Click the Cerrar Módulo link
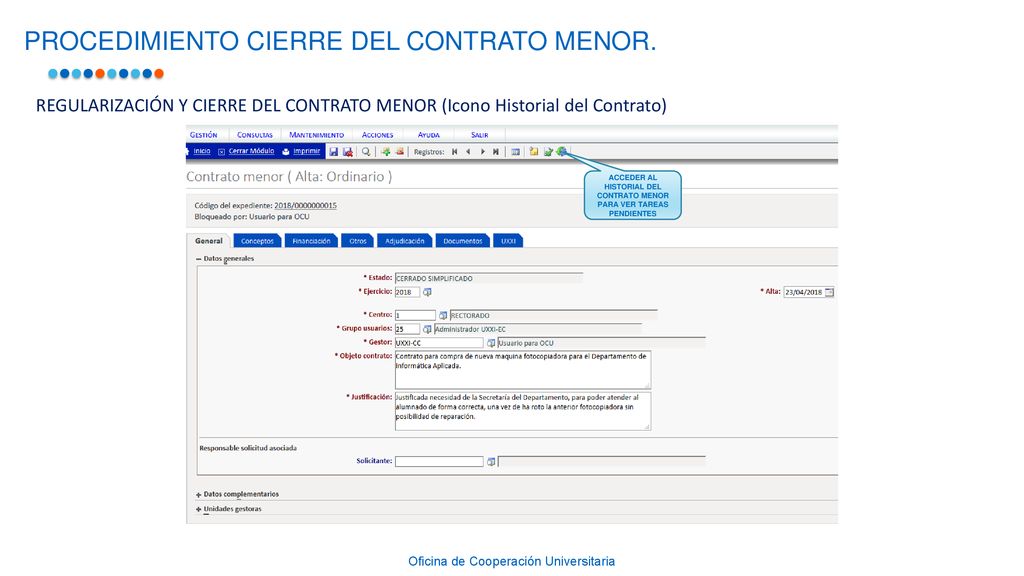 coord(251,151)
